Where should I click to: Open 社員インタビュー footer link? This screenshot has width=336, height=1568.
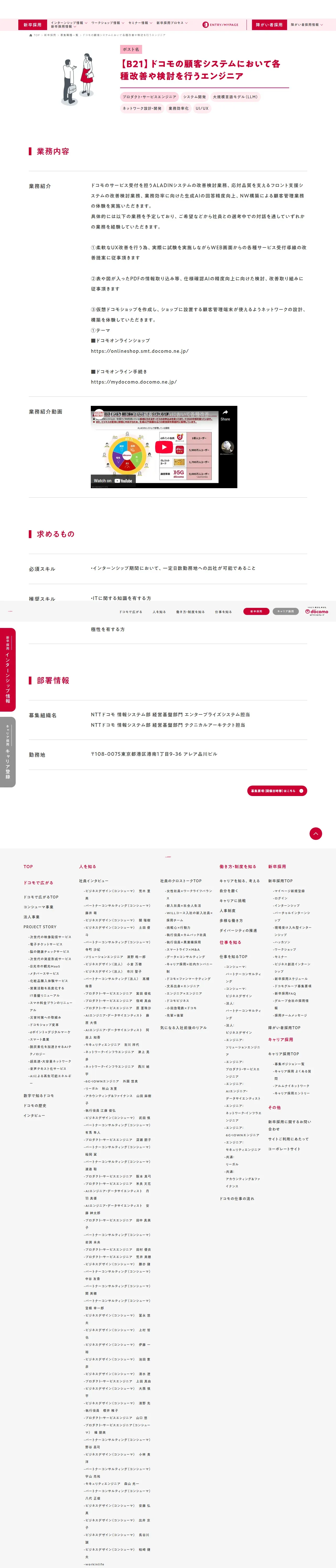tap(93, 881)
